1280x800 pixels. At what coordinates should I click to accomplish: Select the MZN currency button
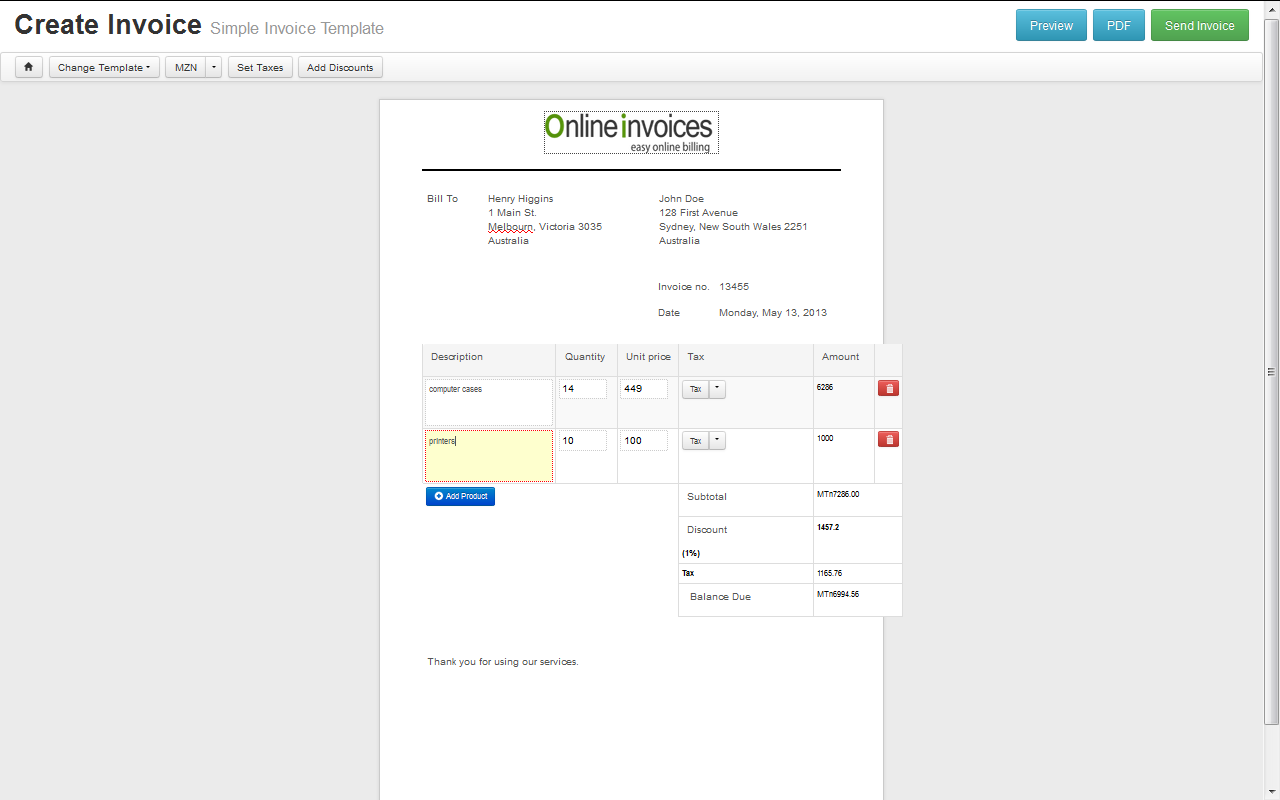(x=186, y=67)
